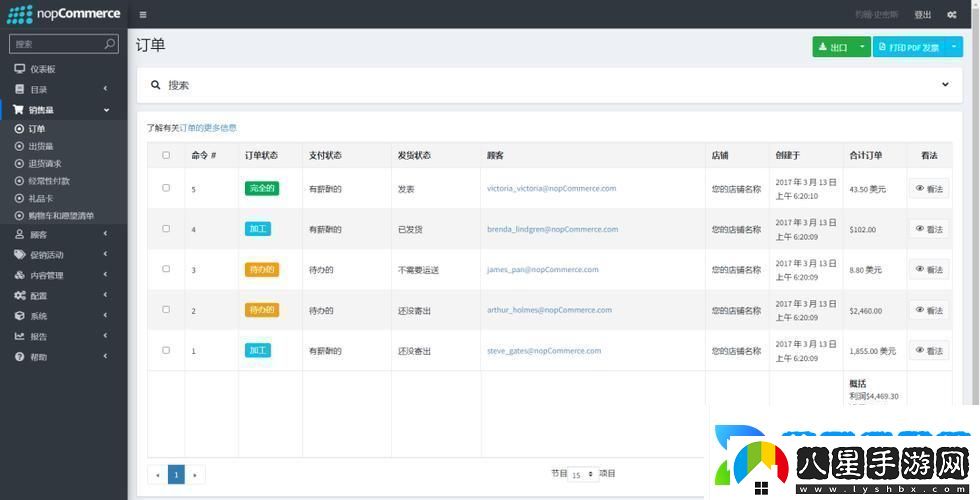Click the shopping cart icon 销售量
Viewport: 980px width, 500px height.
(x=18, y=109)
